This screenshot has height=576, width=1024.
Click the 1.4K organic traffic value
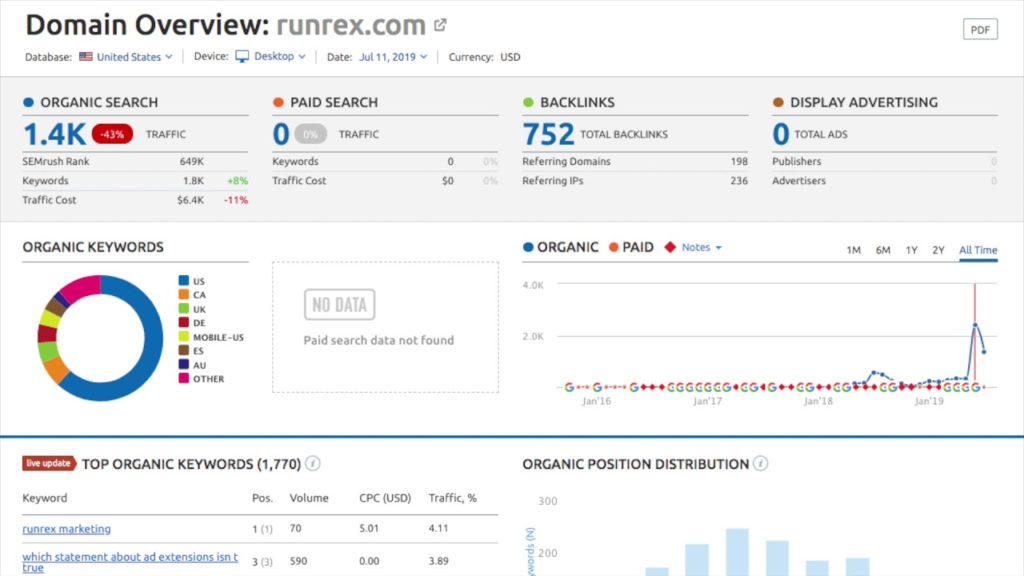55,135
